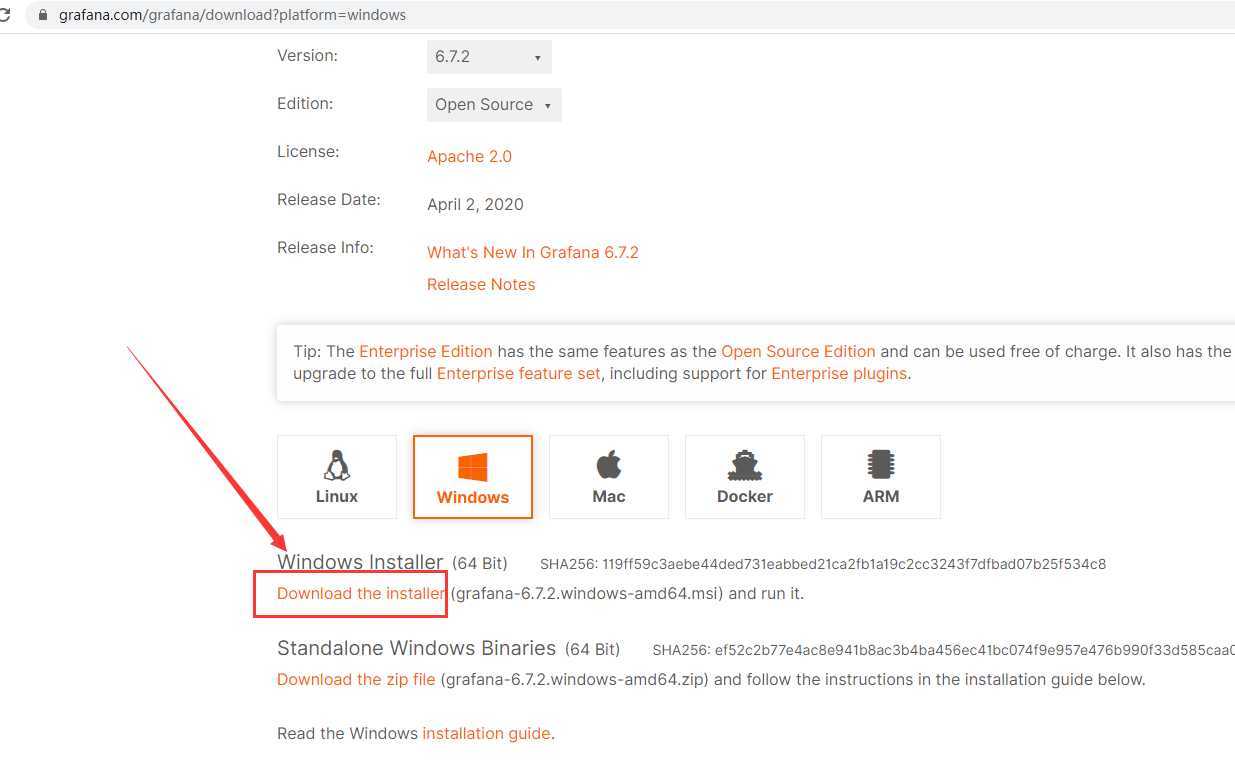Click the Standalone Windows Binaries heading
Screen dimensions: 1235x777
click(x=416, y=648)
